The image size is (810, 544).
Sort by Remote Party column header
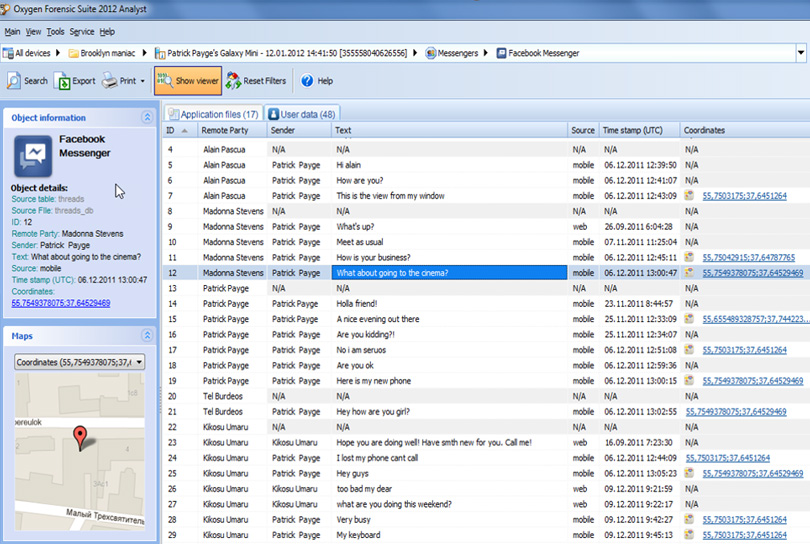(231, 130)
